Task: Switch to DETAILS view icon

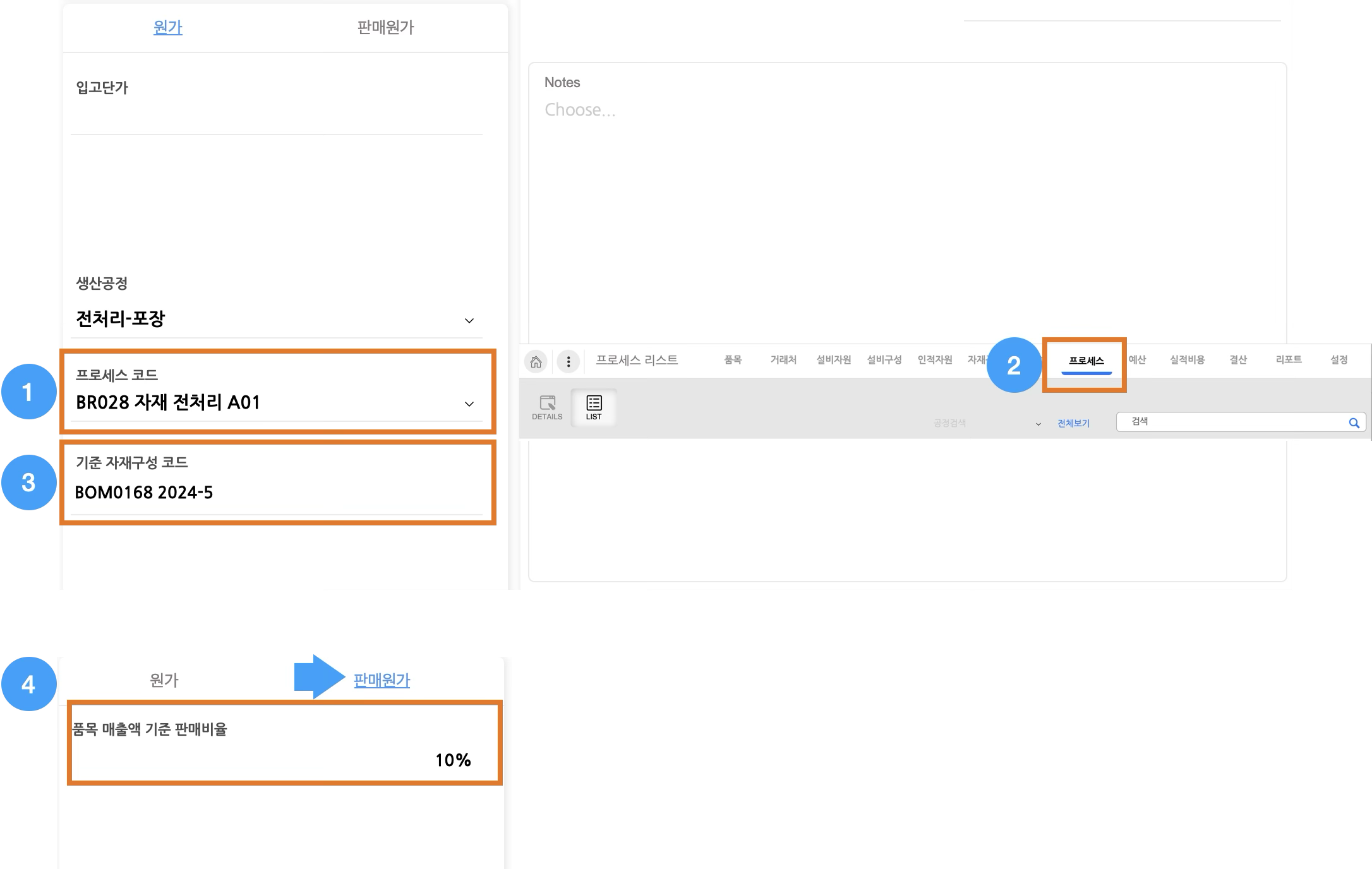Action: [547, 407]
